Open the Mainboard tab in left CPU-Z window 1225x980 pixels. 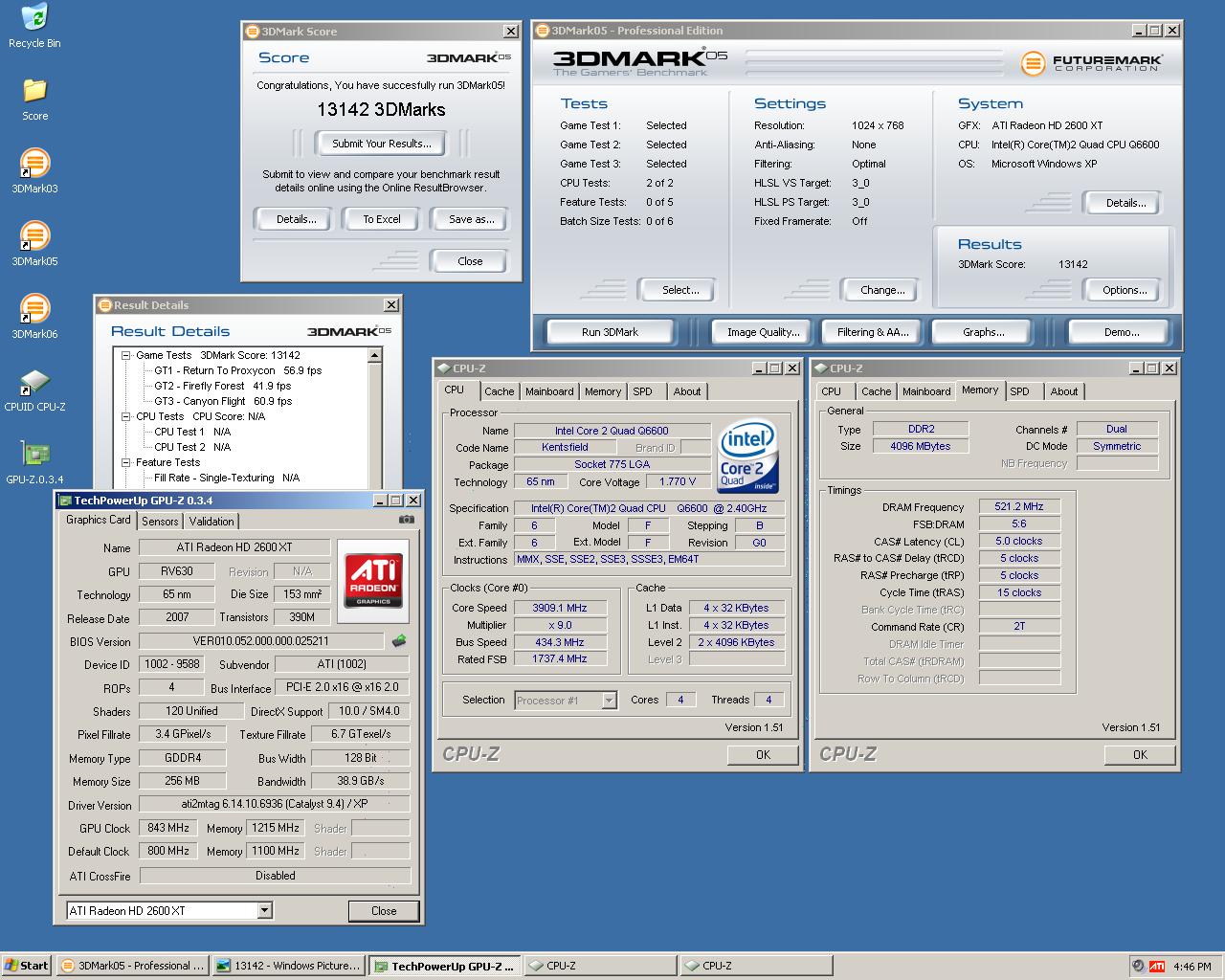click(x=549, y=391)
